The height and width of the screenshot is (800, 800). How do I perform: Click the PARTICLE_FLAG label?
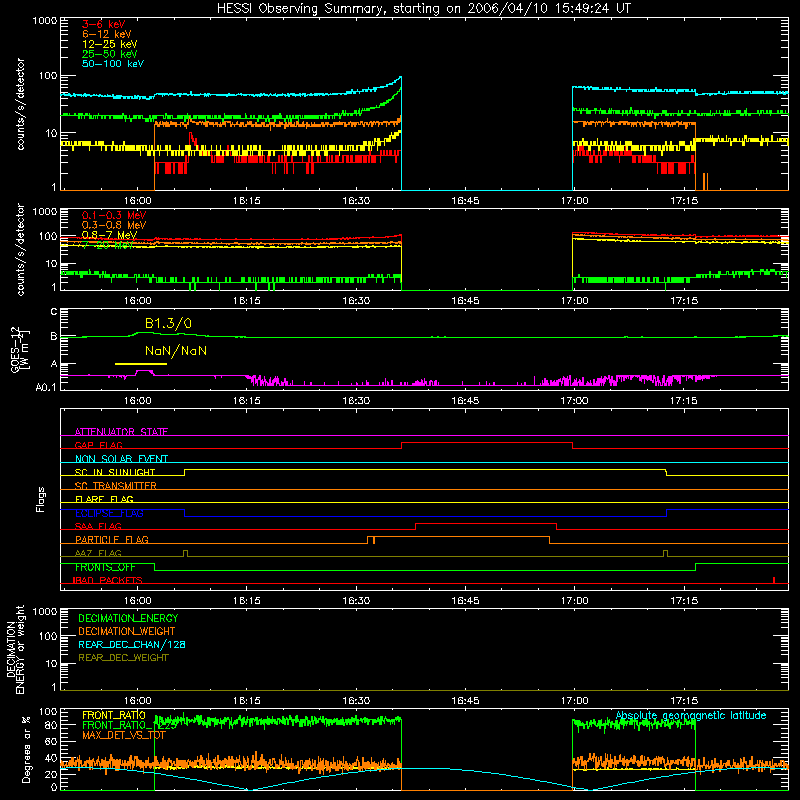tap(112, 539)
